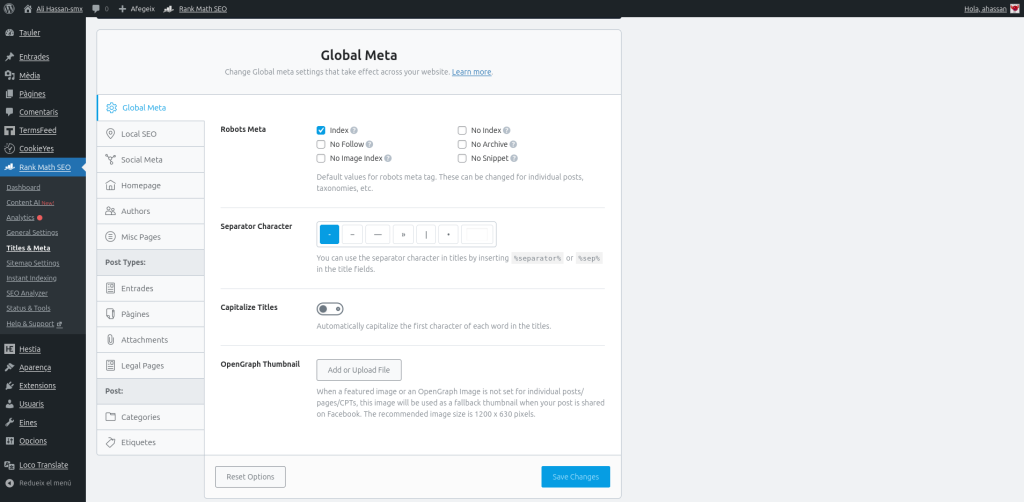The height and width of the screenshot is (502, 1024).
Task: Click the comments bubble icon in admin bar
Action: coord(96,8)
